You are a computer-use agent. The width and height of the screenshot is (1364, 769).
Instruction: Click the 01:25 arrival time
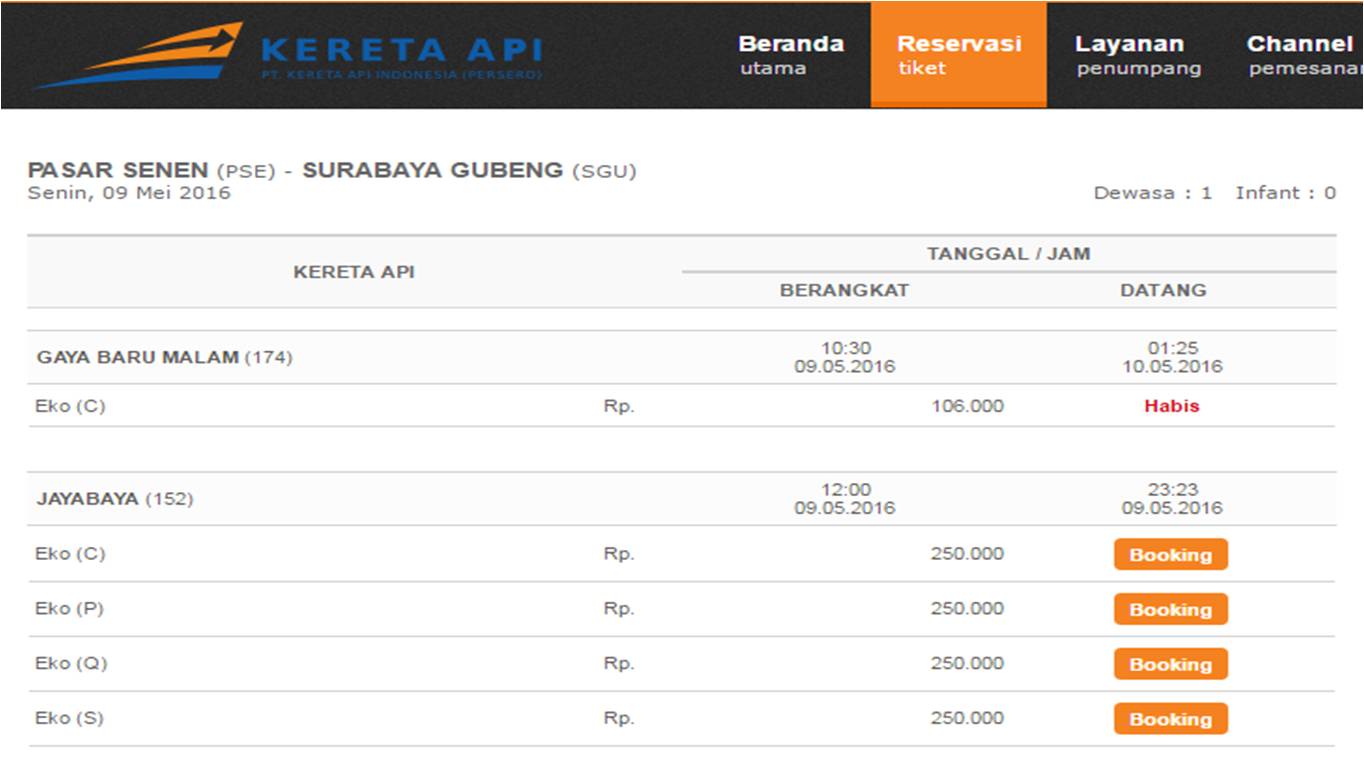tap(1172, 348)
